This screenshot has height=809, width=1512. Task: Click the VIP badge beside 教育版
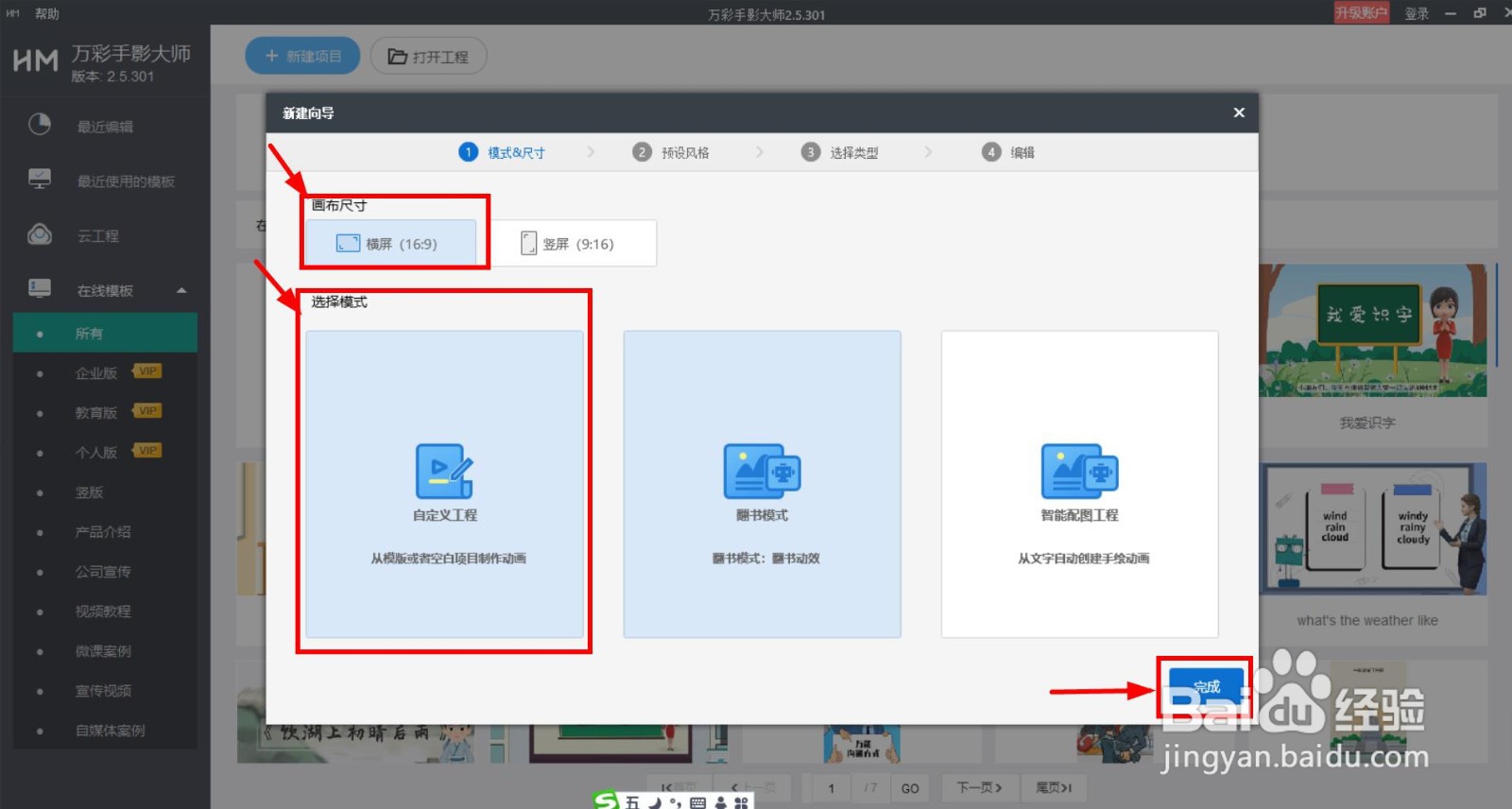click(146, 410)
